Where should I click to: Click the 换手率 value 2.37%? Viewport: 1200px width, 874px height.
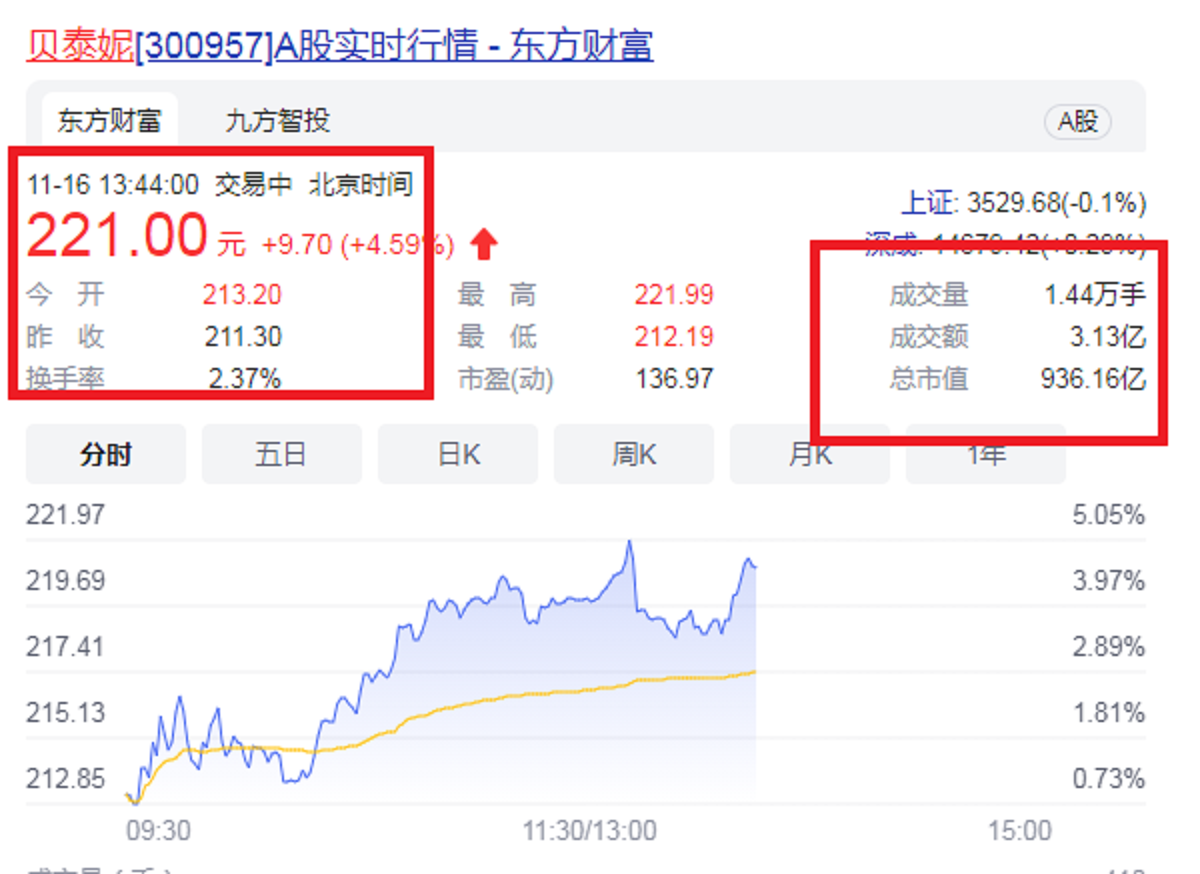coord(245,379)
